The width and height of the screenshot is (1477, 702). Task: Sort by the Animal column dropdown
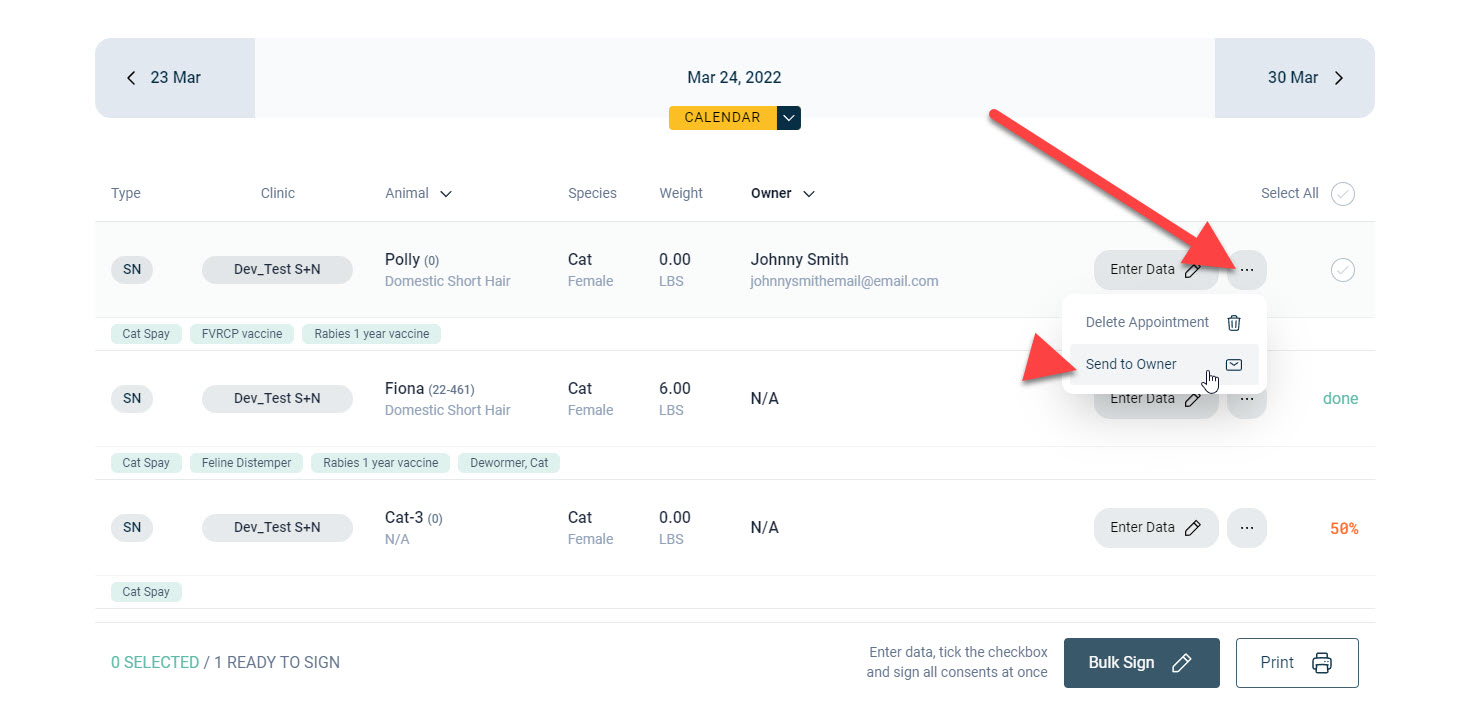[x=446, y=194]
